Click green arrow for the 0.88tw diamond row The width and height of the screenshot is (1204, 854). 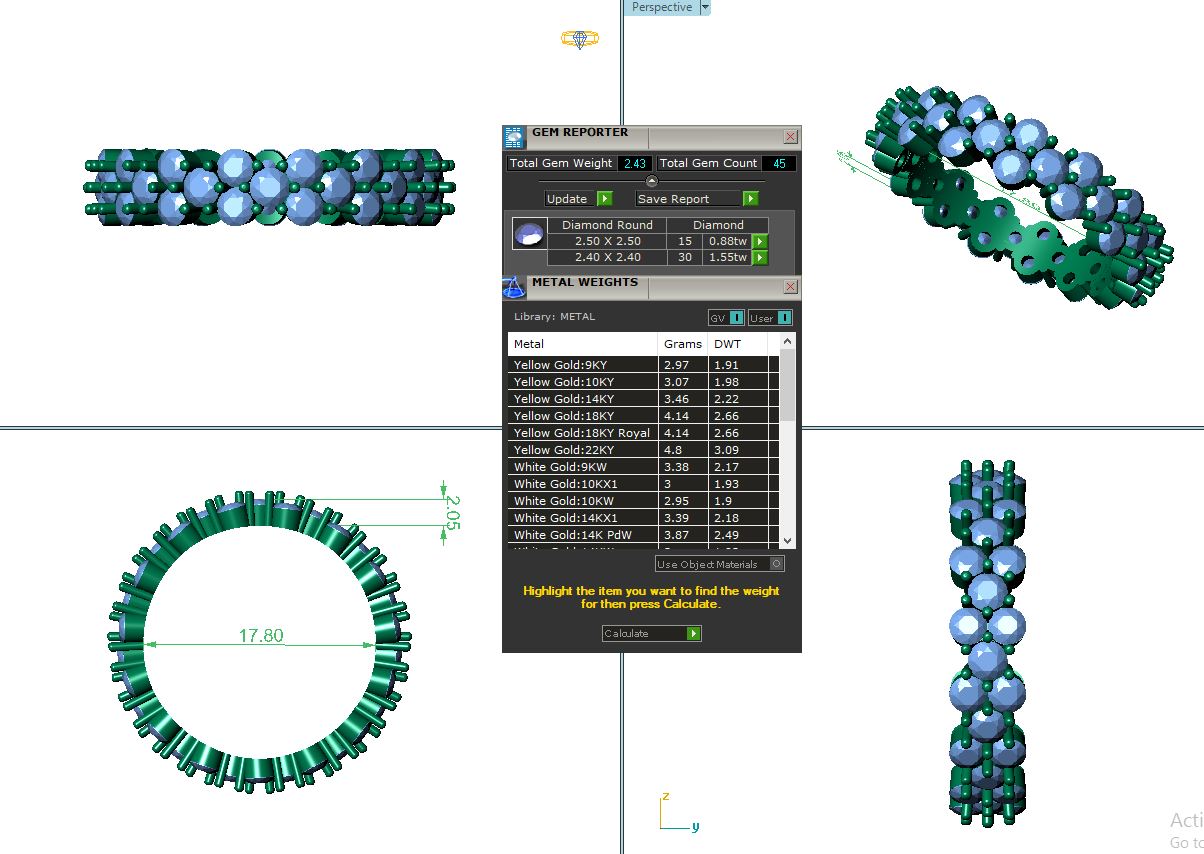[759, 241]
